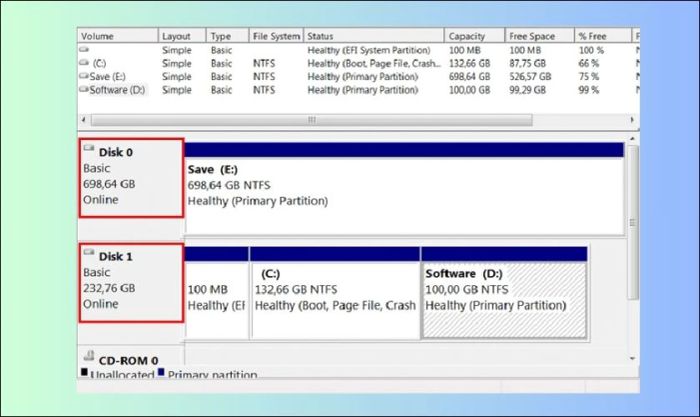Screen dimensions: 700x417
Task: Click the Save (E:) drive icon in list
Action: pyautogui.click(x=84, y=76)
